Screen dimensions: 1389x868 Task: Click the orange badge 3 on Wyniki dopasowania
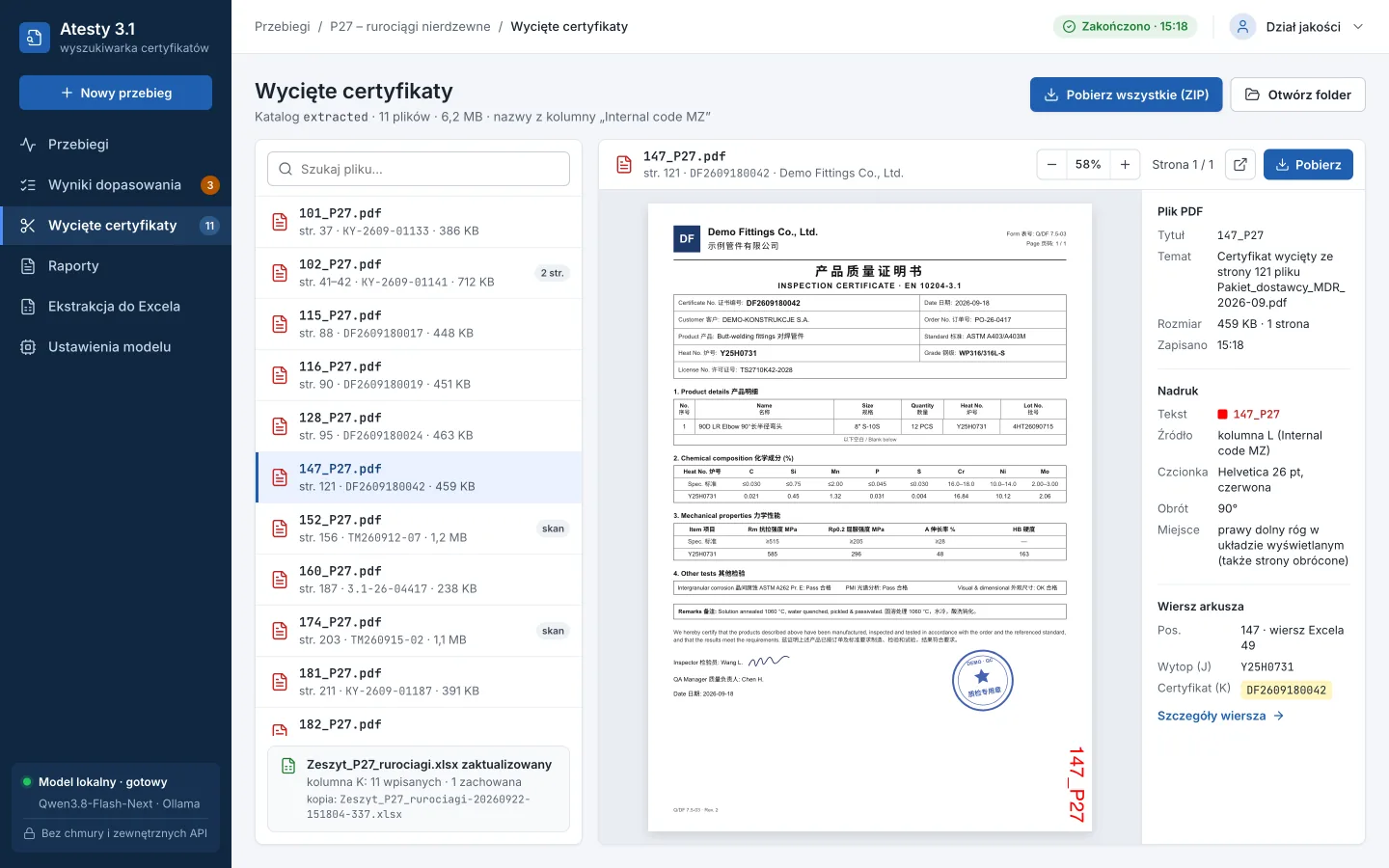(x=210, y=185)
